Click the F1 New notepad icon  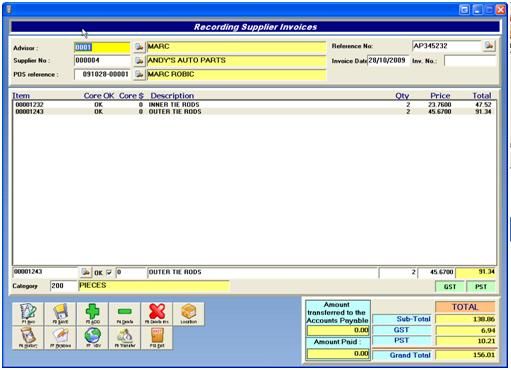(28, 314)
